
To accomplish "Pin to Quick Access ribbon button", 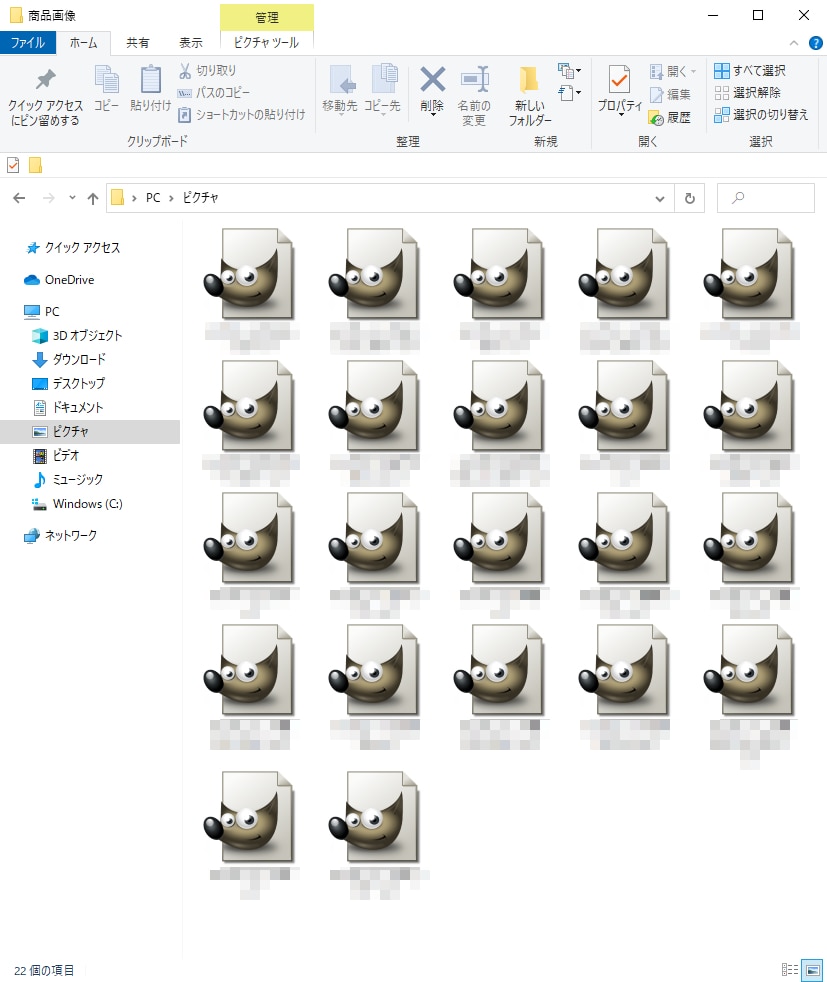I will (45, 96).
